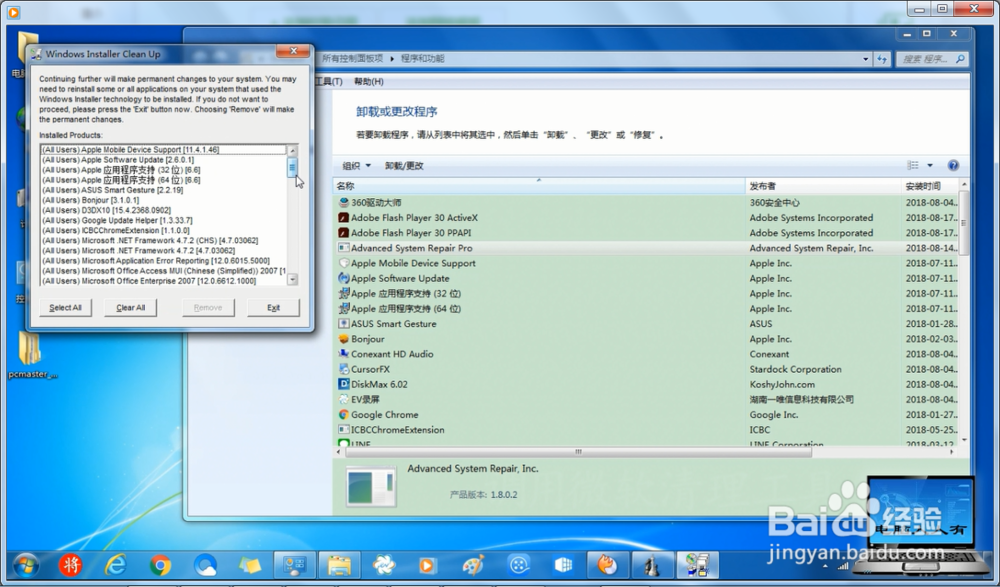Select D3DX10 [15.4.2368.0902] in Installed Products
Screen dimensions: 1000x587
(164, 210)
